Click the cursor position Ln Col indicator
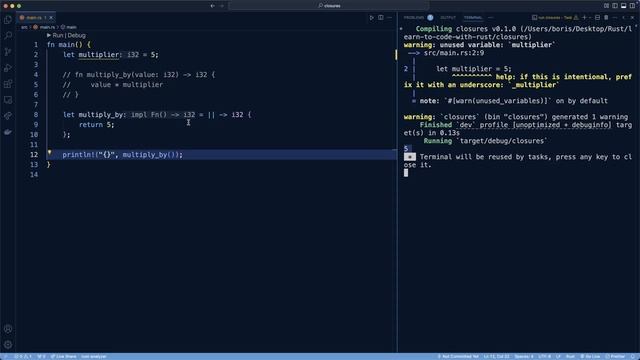 click(496, 356)
